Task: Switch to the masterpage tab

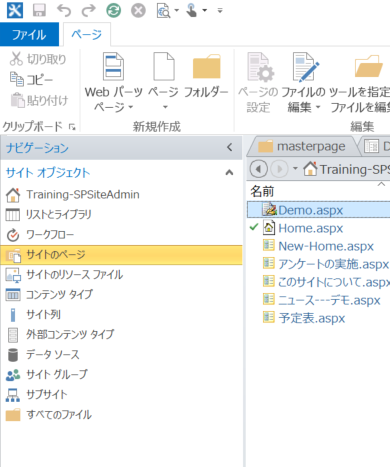Action: (x=304, y=146)
